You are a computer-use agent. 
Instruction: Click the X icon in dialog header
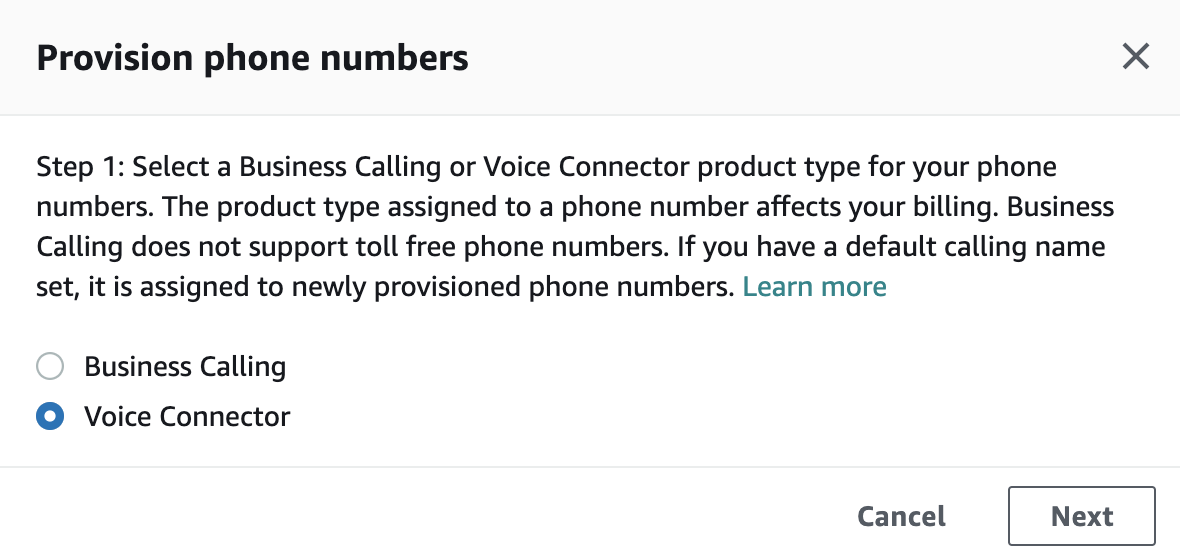click(1135, 56)
